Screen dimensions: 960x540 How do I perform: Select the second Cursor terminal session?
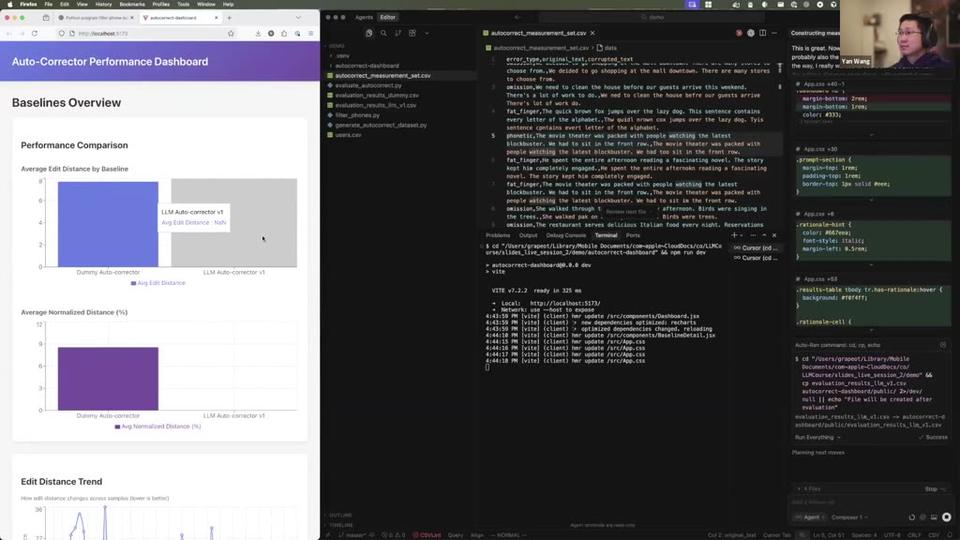click(756, 258)
